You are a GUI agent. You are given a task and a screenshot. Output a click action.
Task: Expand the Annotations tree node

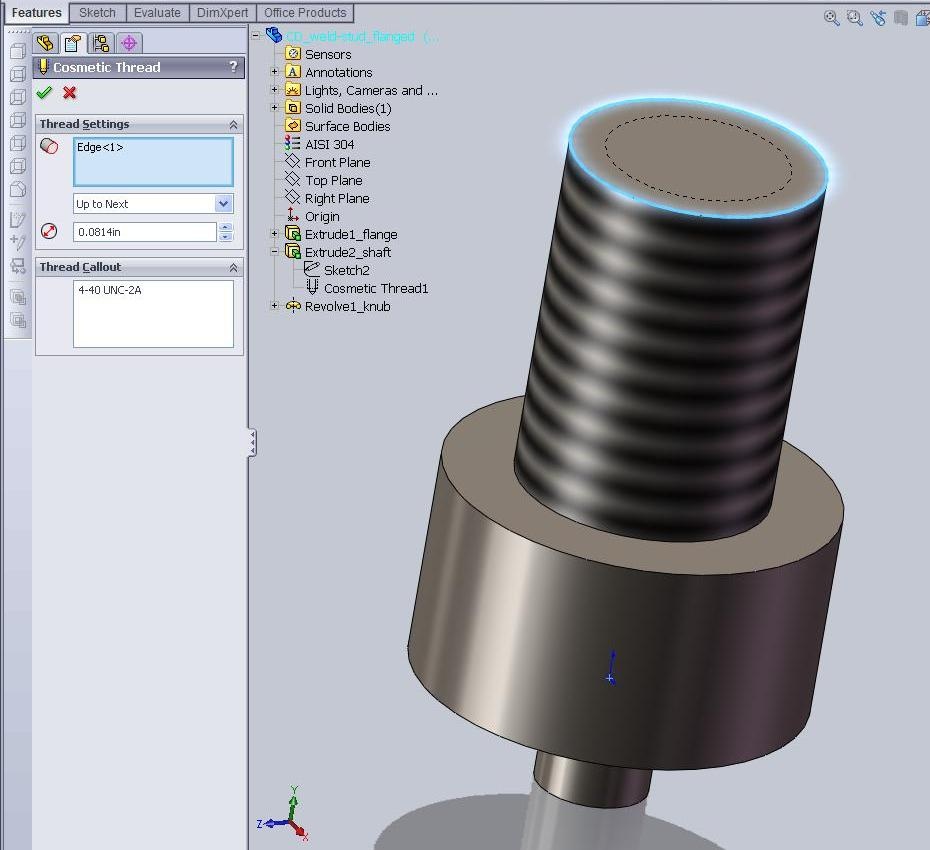click(274, 72)
